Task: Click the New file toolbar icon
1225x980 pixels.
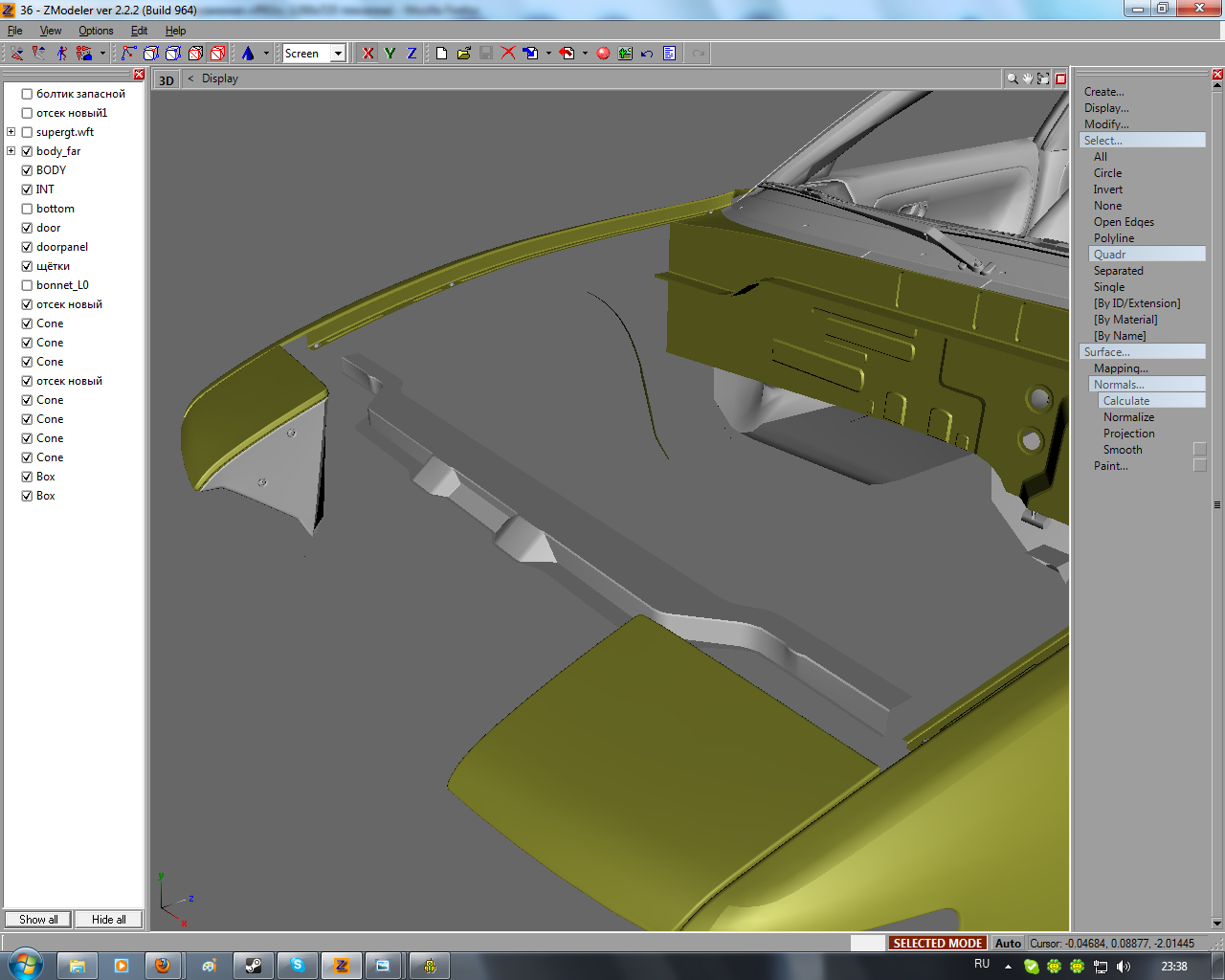Action: click(x=441, y=54)
